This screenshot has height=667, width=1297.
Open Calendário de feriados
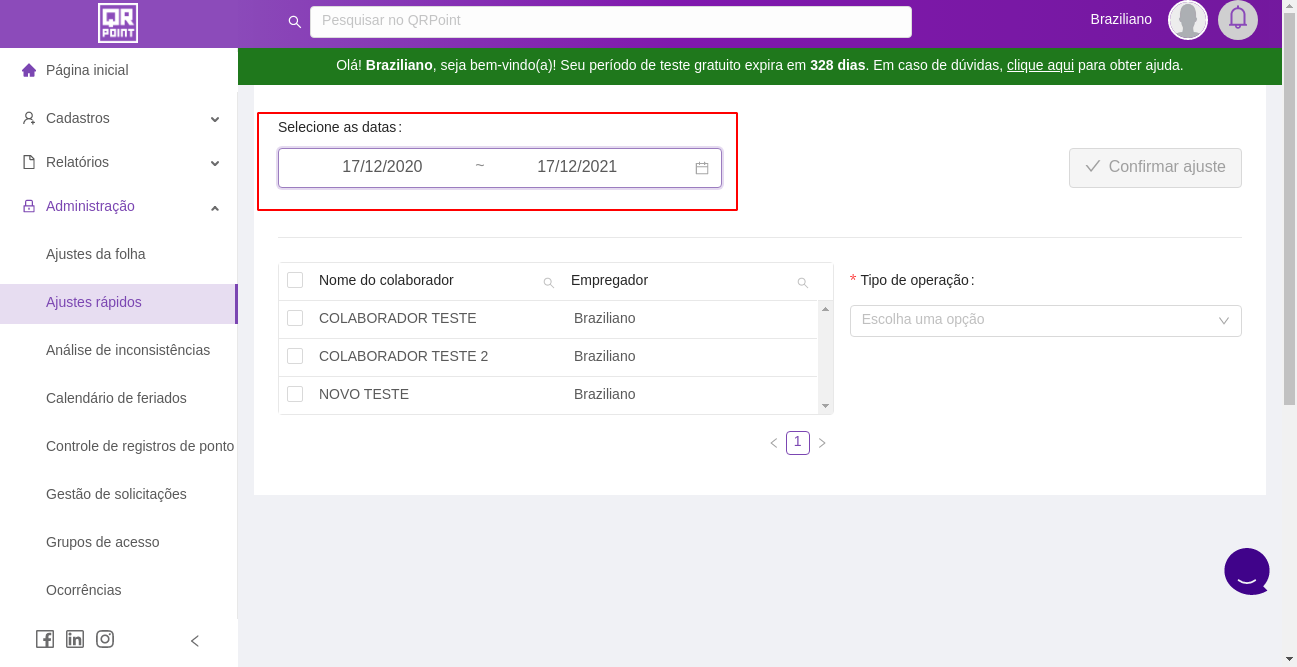(x=116, y=398)
